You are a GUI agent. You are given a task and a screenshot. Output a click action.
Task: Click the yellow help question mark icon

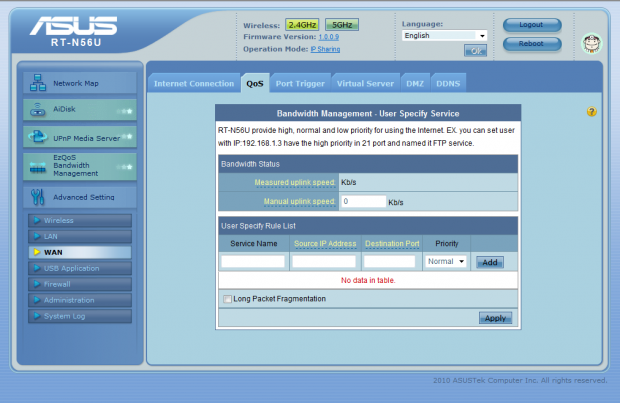pos(592,112)
